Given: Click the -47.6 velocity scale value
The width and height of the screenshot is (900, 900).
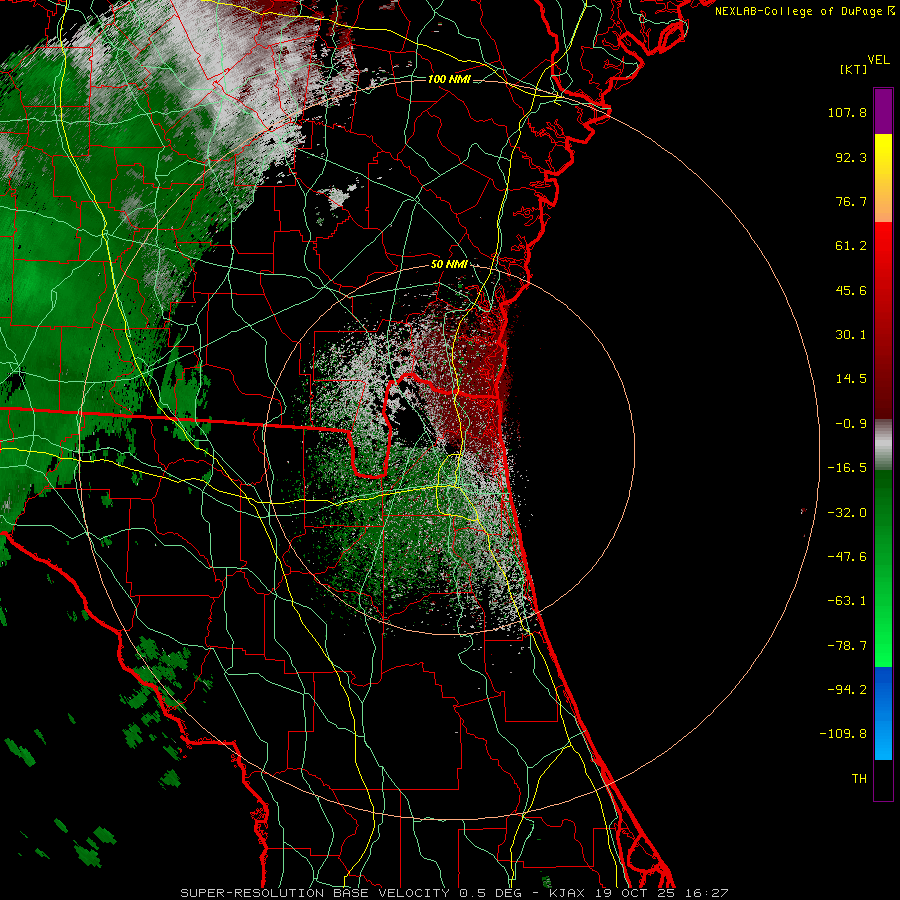Looking at the screenshot, I should (x=847, y=557).
